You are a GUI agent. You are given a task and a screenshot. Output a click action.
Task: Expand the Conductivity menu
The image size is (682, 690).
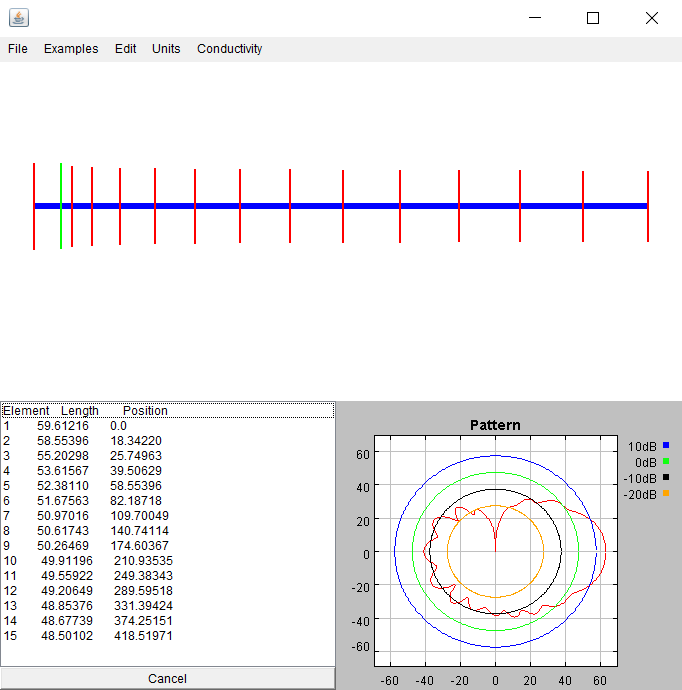click(x=229, y=49)
